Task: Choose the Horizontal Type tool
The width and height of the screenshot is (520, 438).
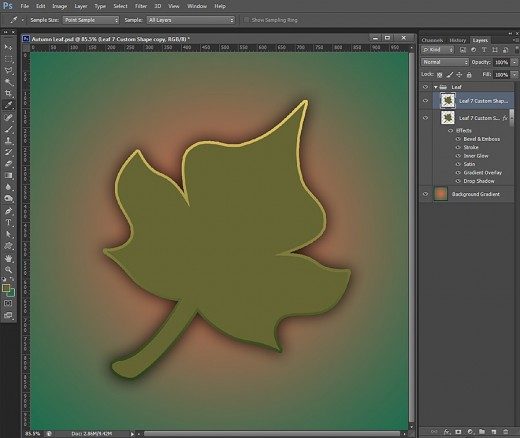Action: [x=8, y=223]
